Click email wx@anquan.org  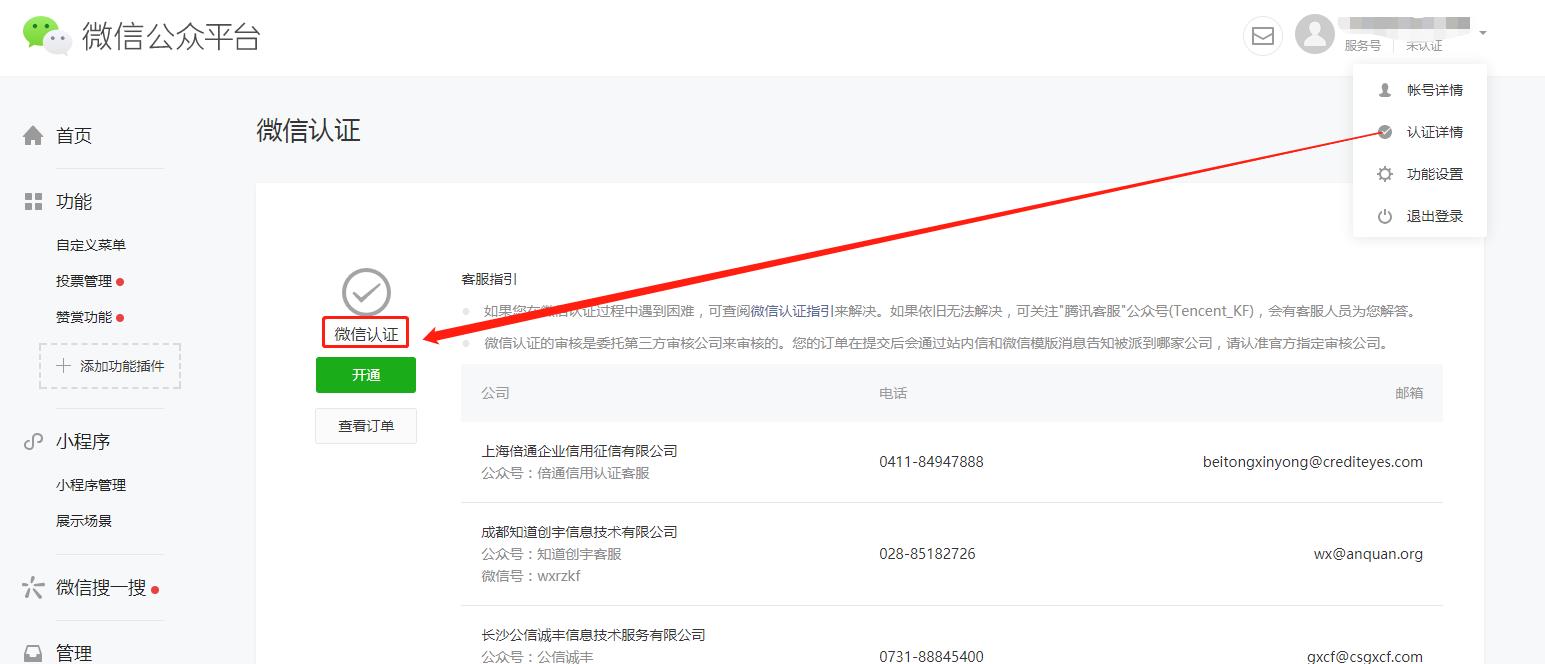[x=1369, y=554]
